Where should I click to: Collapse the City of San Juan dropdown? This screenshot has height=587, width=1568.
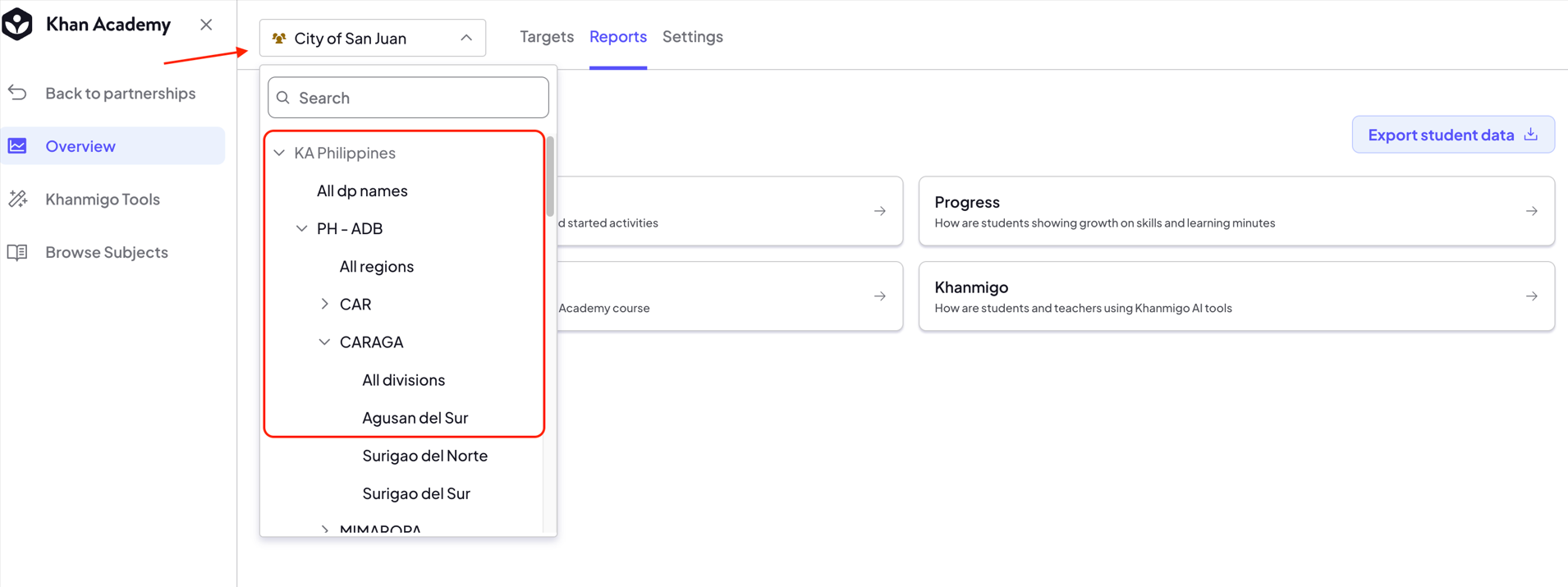(466, 38)
